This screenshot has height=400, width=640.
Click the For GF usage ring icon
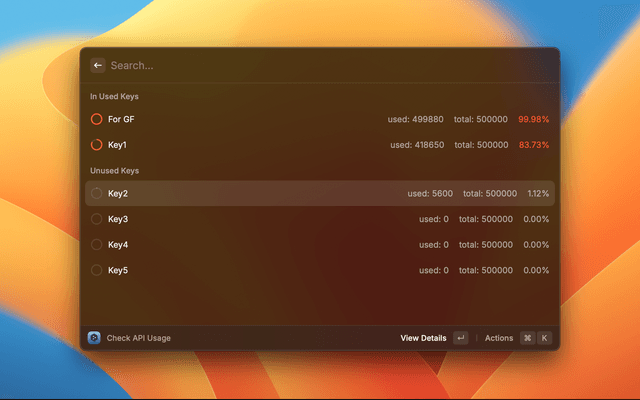click(97, 119)
